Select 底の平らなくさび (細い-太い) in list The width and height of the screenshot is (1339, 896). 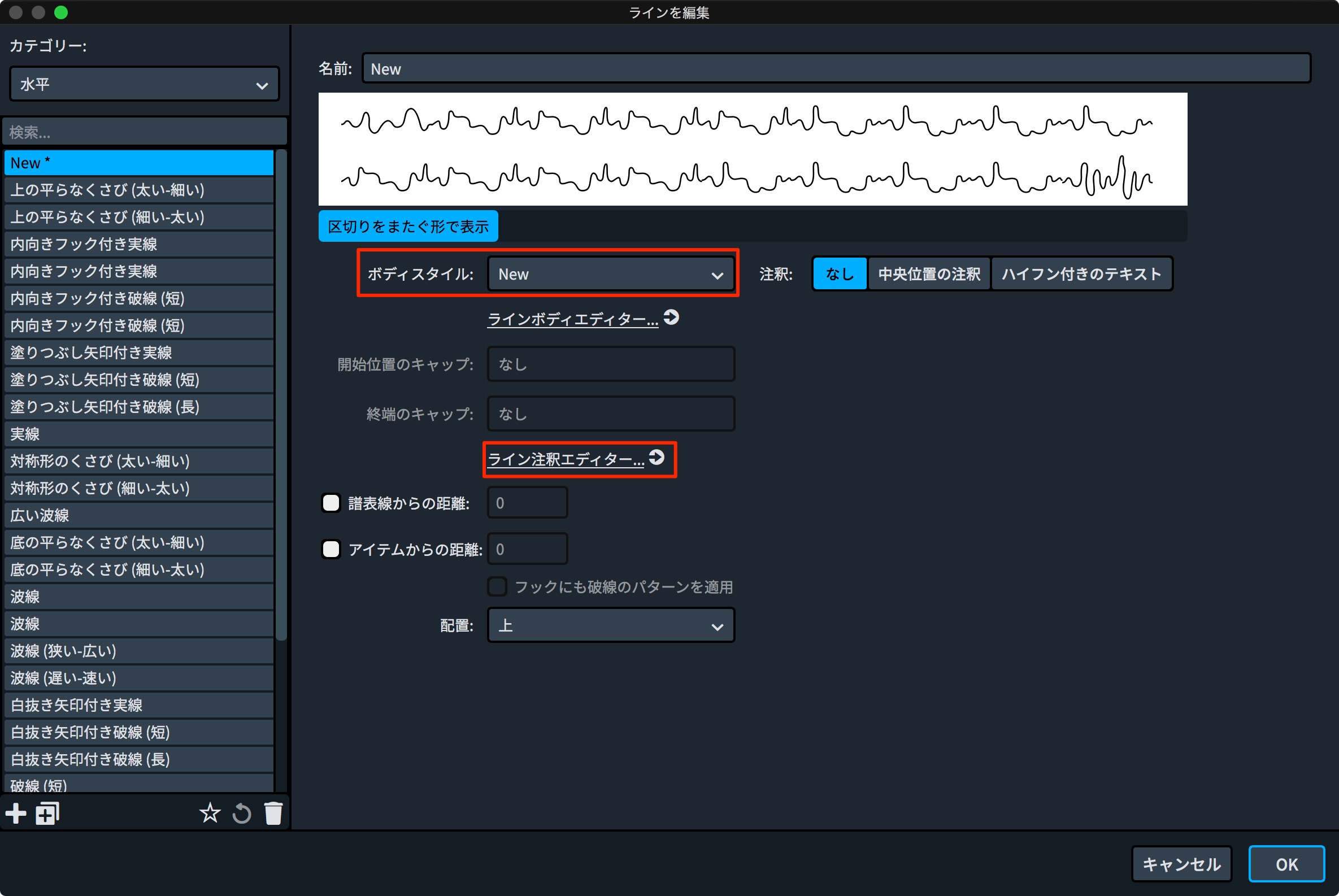click(x=139, y=569)
